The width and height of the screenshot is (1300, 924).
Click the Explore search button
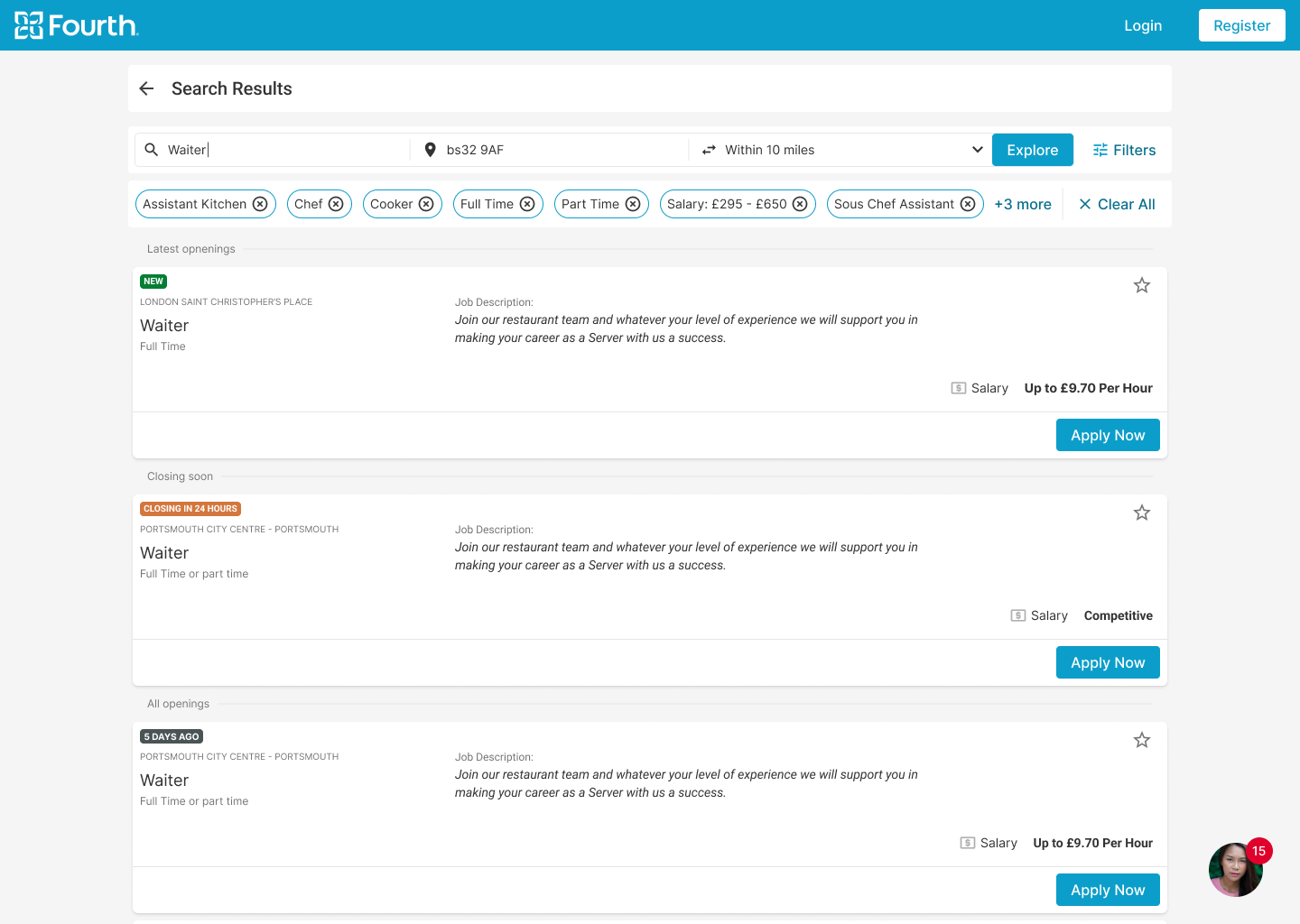[1032, 150]
